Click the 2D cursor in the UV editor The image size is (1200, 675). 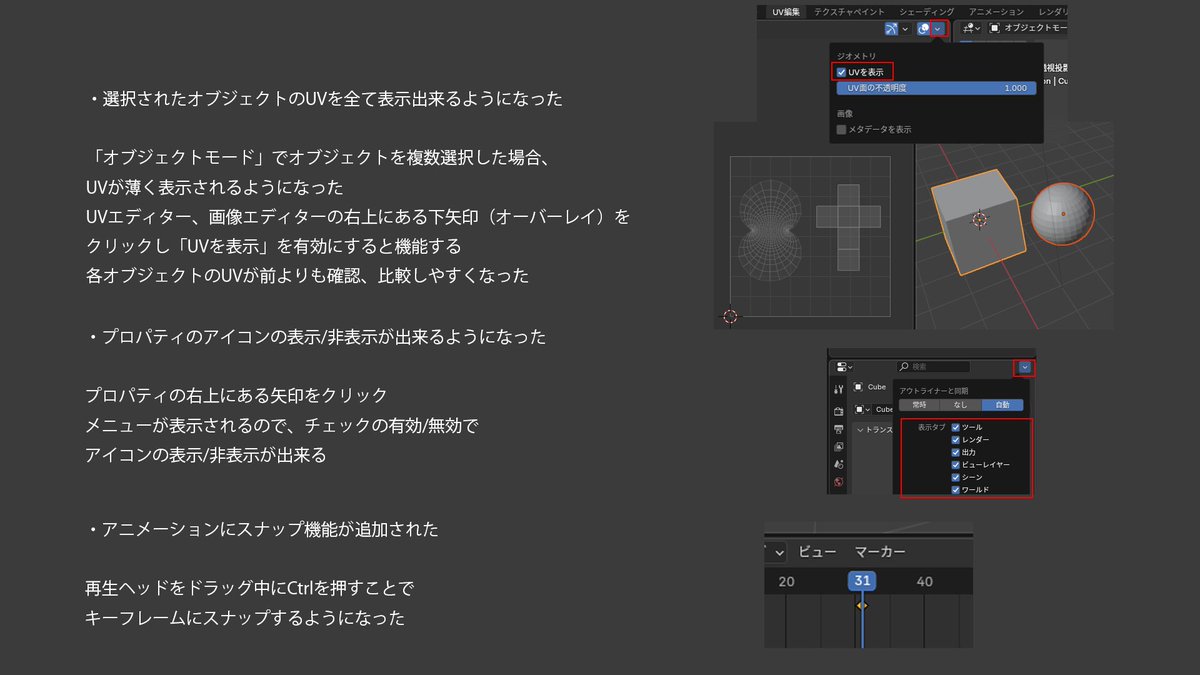click(730, 316)
